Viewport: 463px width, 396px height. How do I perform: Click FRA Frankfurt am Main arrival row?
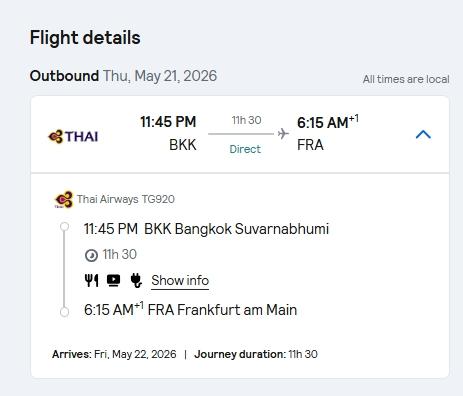coord(190,310)
